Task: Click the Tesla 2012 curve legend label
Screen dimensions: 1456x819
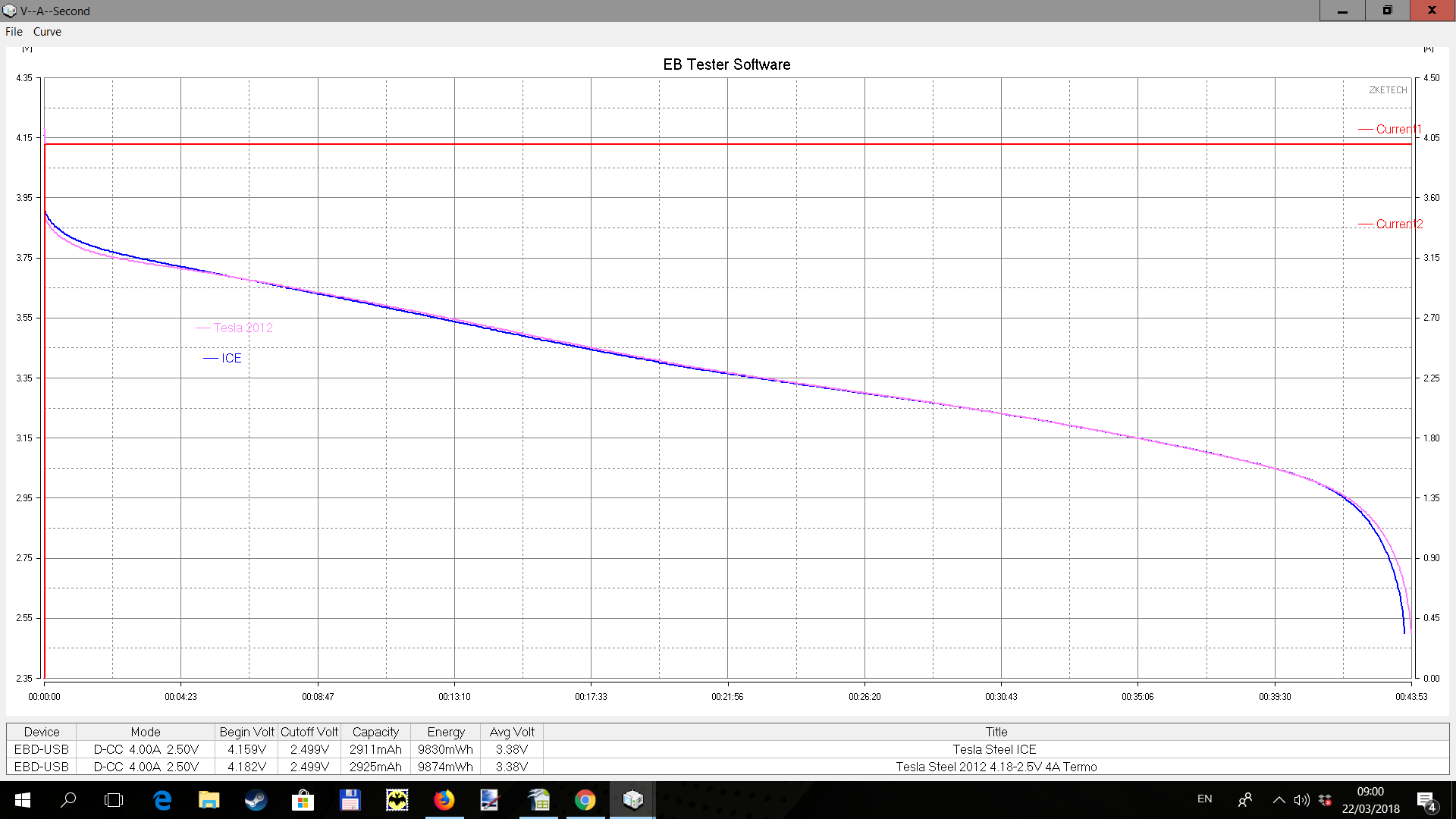Action: point(243,328)
